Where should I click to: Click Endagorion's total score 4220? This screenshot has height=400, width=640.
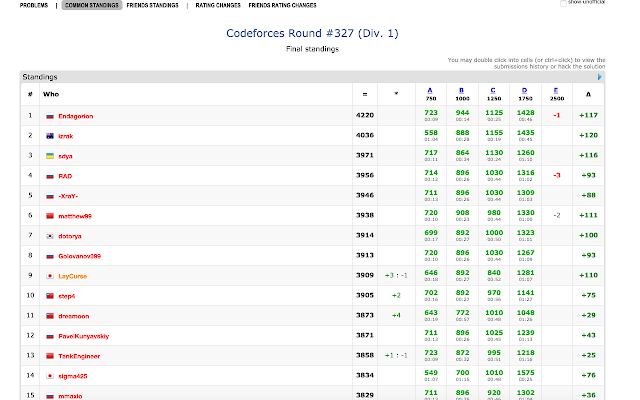click(x=365, y=116)
